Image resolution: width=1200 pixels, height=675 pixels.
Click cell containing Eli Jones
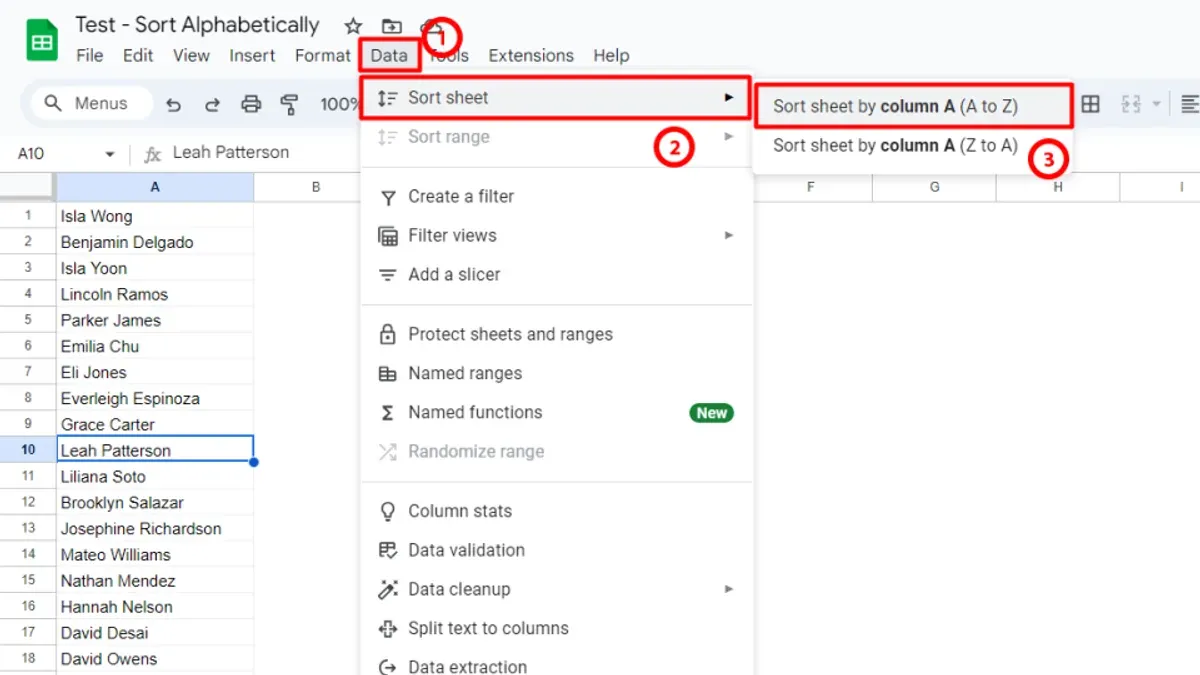click(x=155, y=372)
